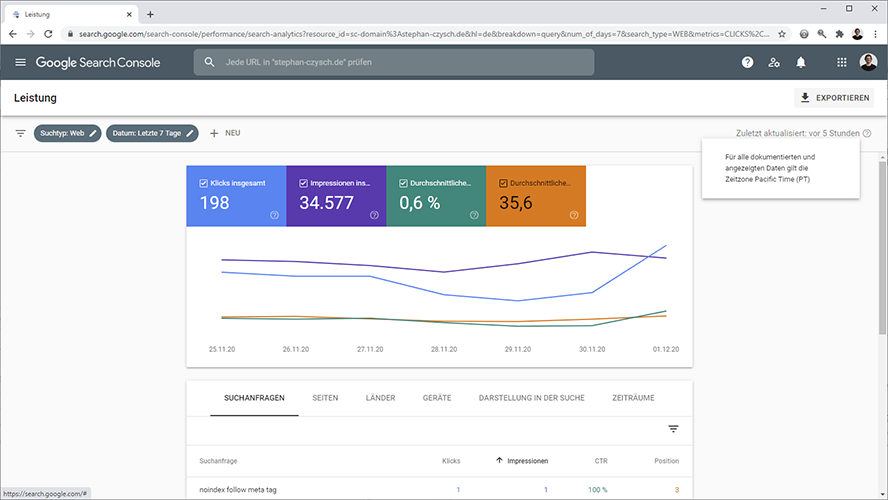Viewport: 888px width, 500px height.
Task: Show help for Zuletzt aktualisiert
Action: tap(867, 133)
